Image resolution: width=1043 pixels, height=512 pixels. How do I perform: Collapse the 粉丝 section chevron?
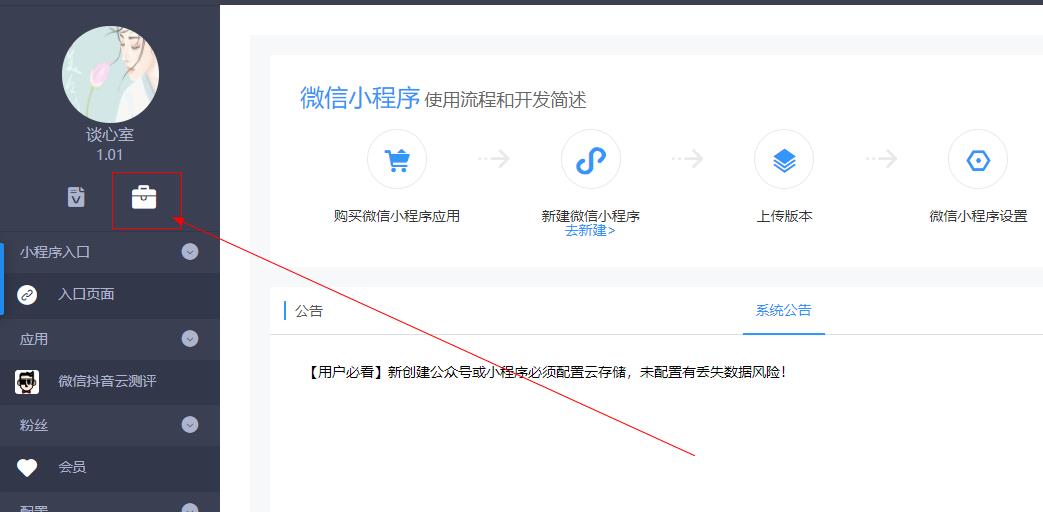click(190, 424)
